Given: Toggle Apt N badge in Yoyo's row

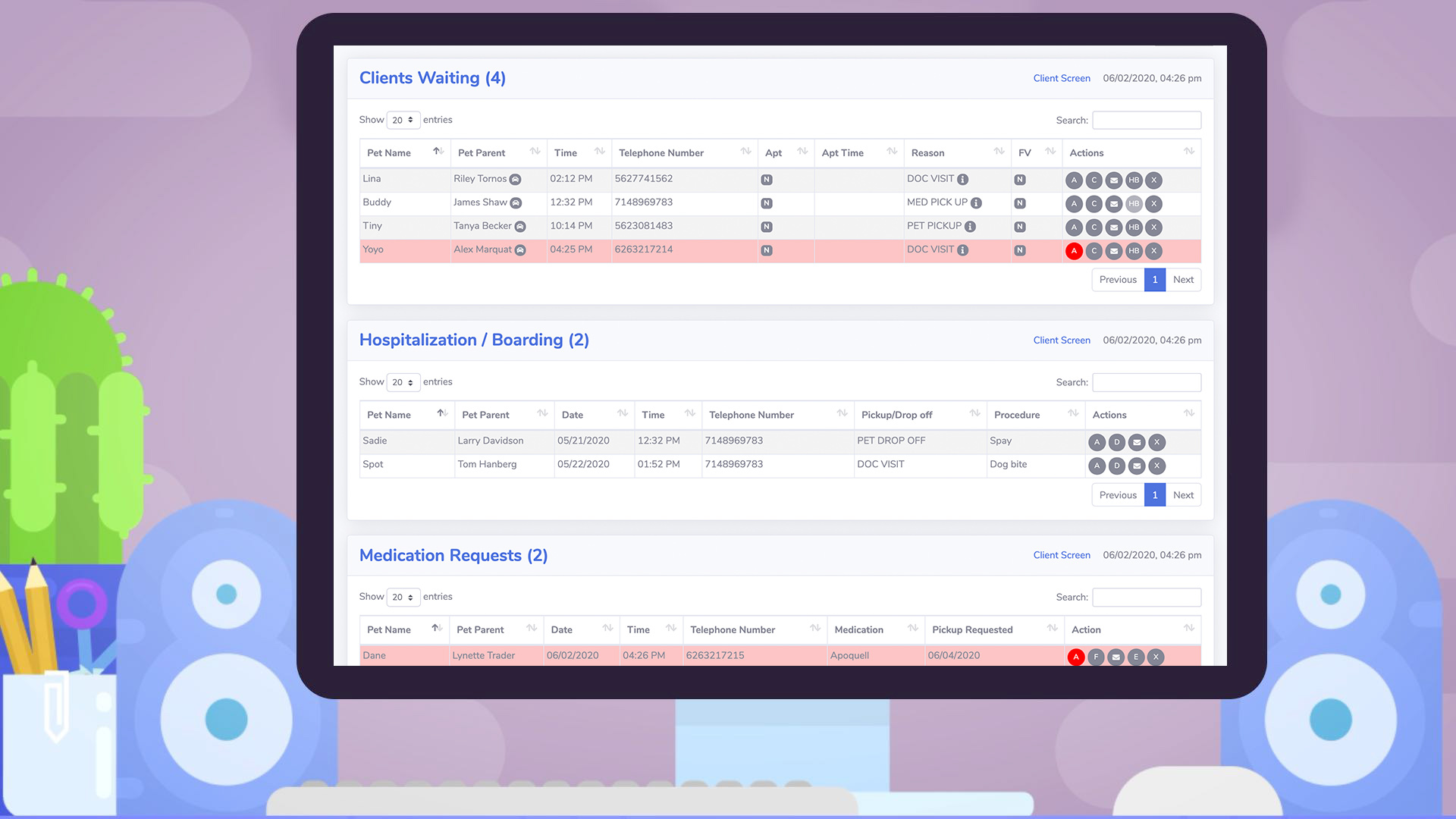Looking at the screenshot, I should 767,251.
